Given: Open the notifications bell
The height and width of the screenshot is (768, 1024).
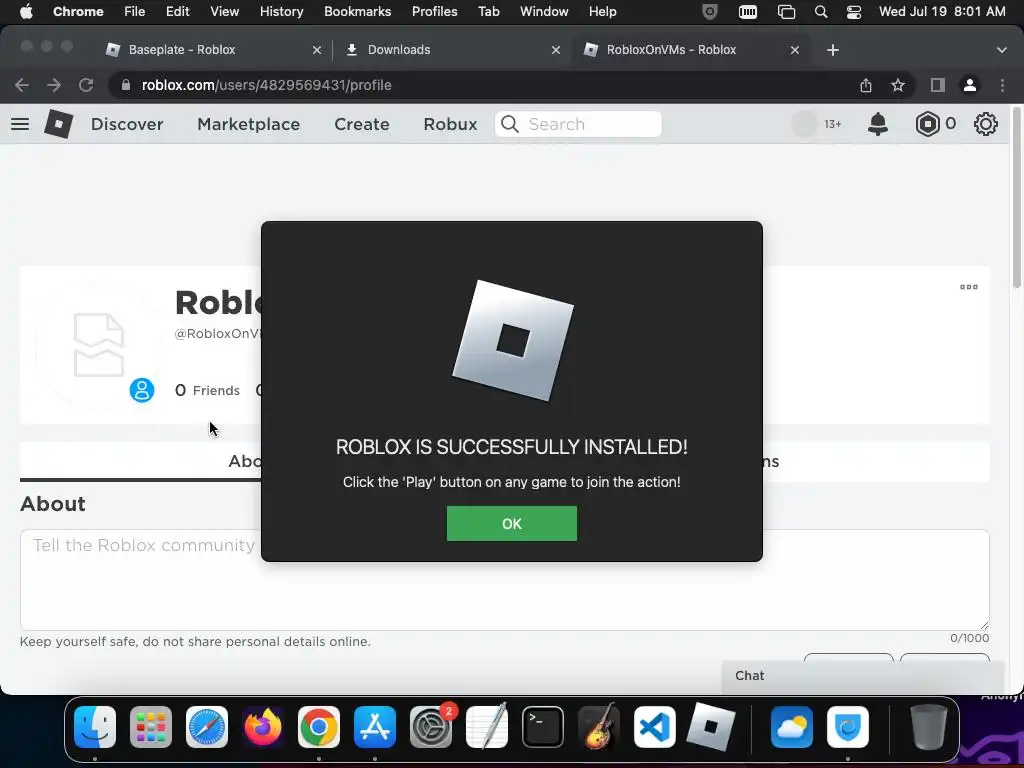Looking at the screenshot, I should 878,123.
